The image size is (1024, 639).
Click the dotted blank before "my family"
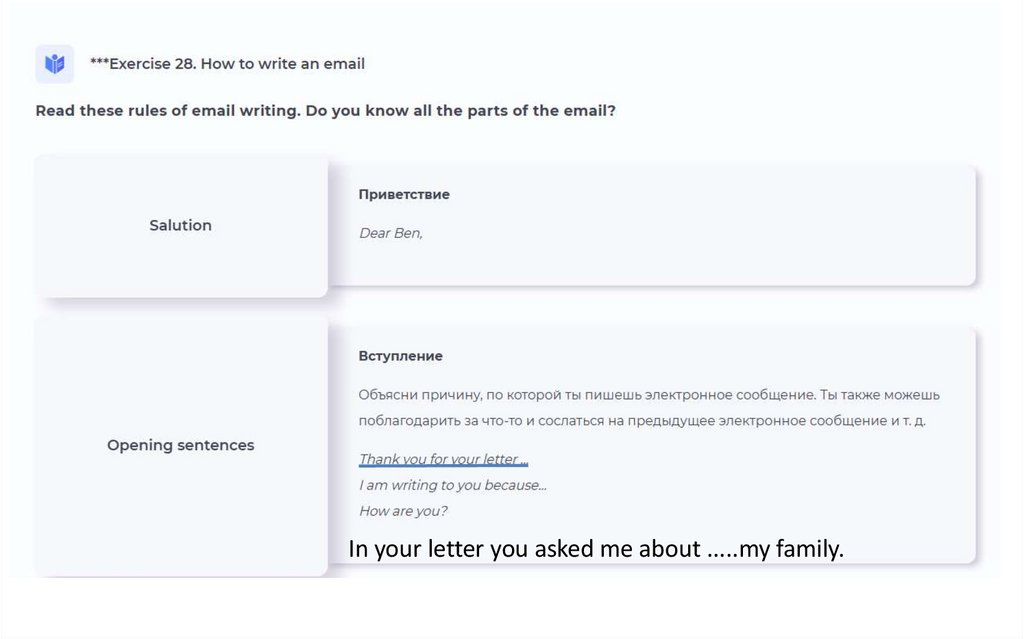pos(721,551)
